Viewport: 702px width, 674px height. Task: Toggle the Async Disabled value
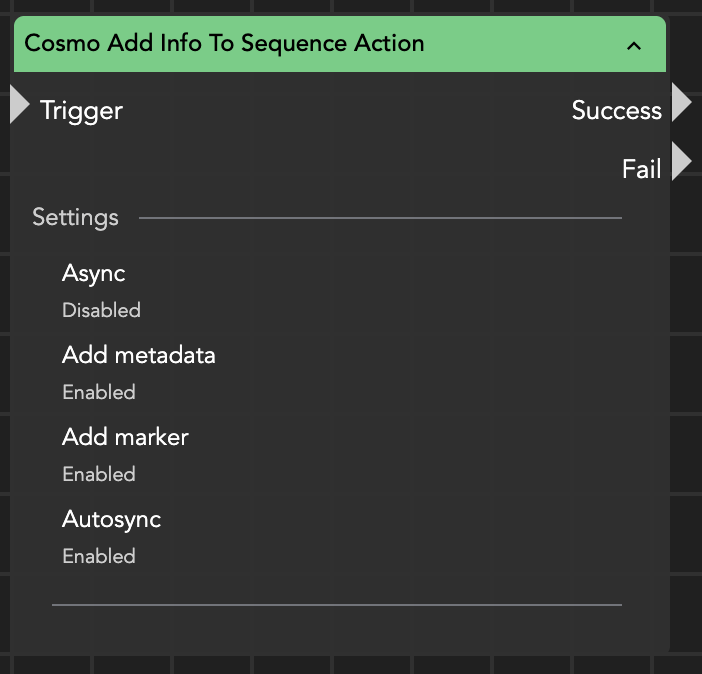pyautogui.click(x=101, y=310)
